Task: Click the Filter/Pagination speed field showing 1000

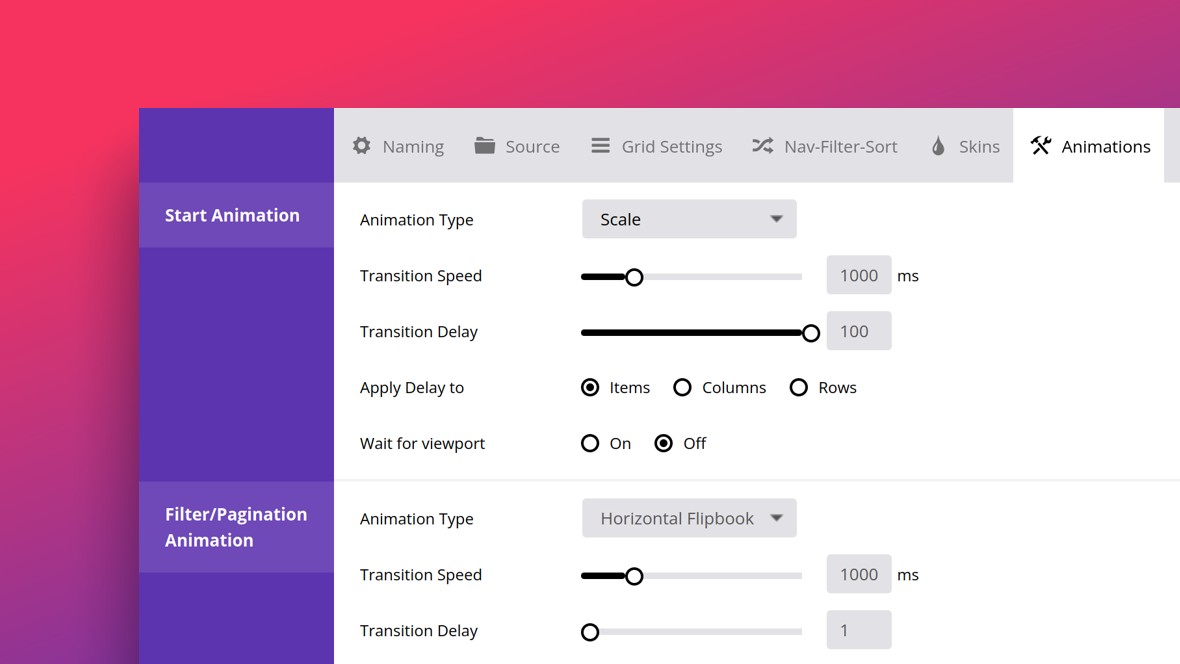Action: coord(859,574)
